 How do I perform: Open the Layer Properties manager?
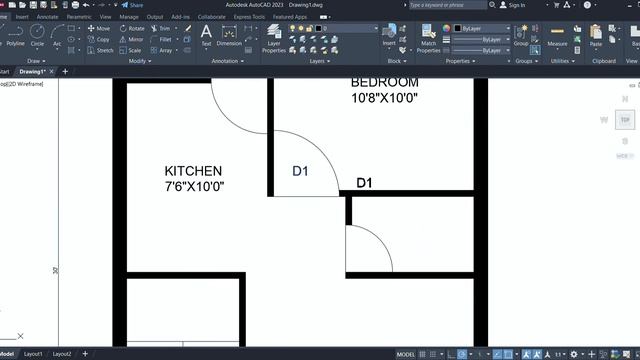[x=273, y=39]
